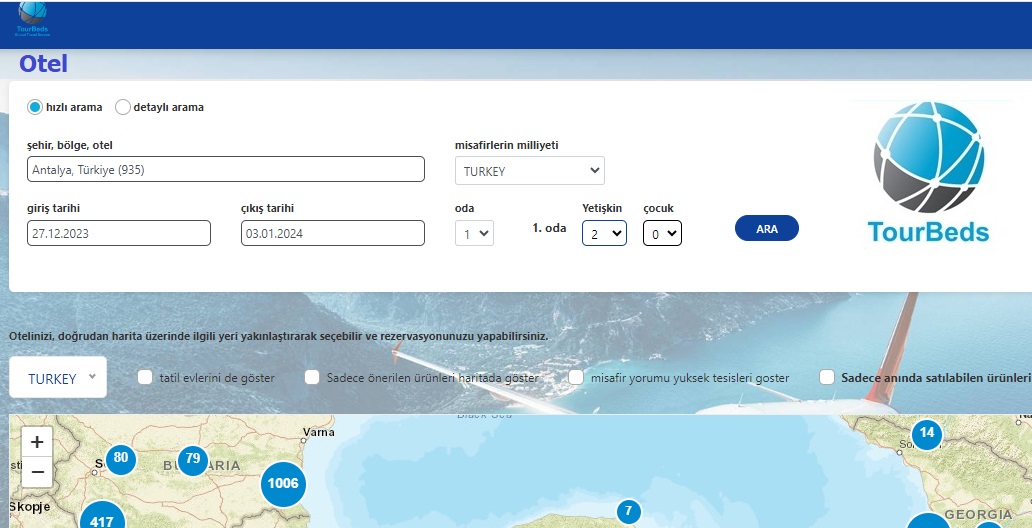Select the hızlı arama radio option

click(35, 107)
